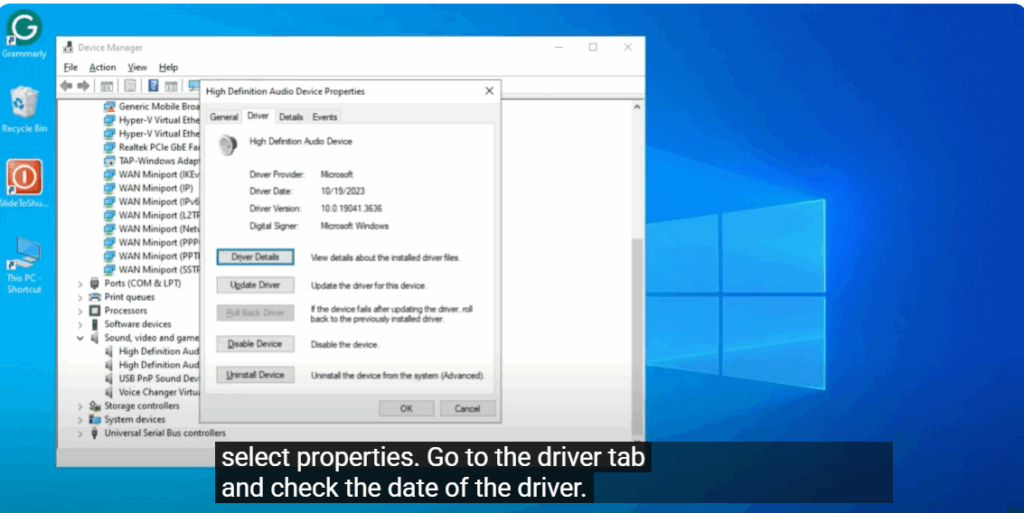This screenshot has height=513, width=1024.
Task: Click the Device Manager vertical scrollbar thumb
Action: pyautogui.click(x=637, y=336)
